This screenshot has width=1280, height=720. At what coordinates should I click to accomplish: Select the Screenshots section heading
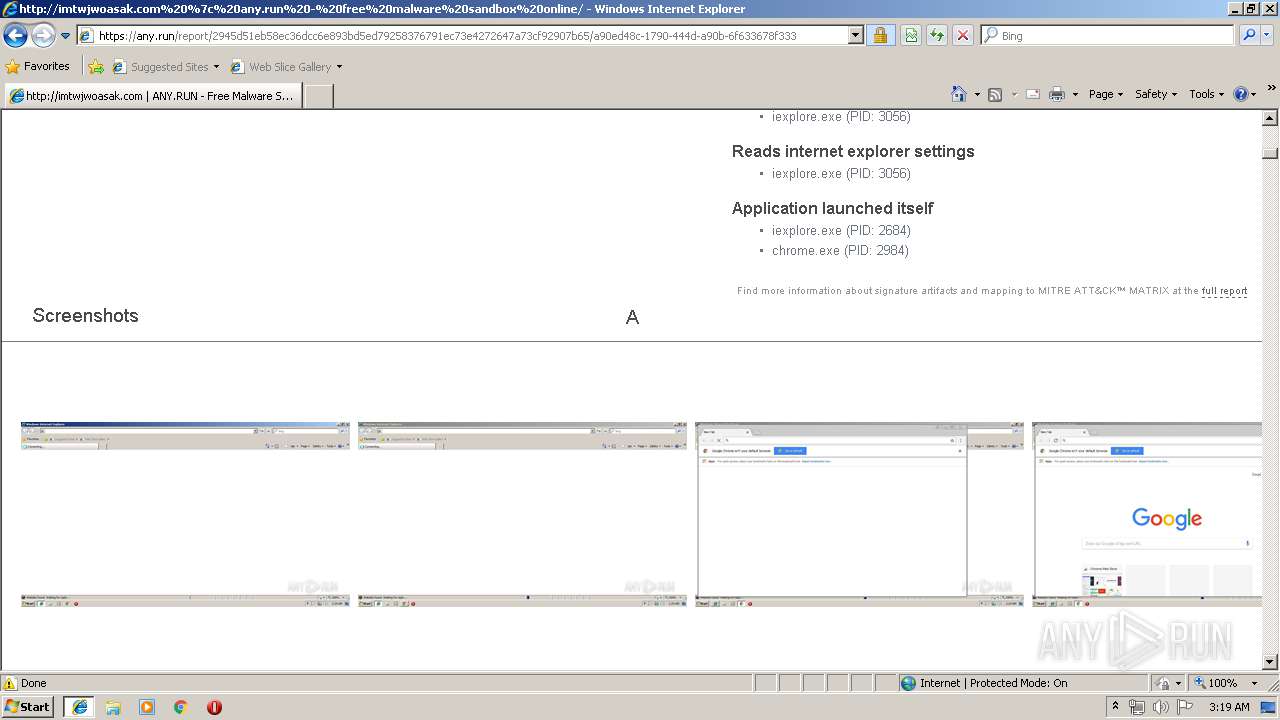pos(85,316)
